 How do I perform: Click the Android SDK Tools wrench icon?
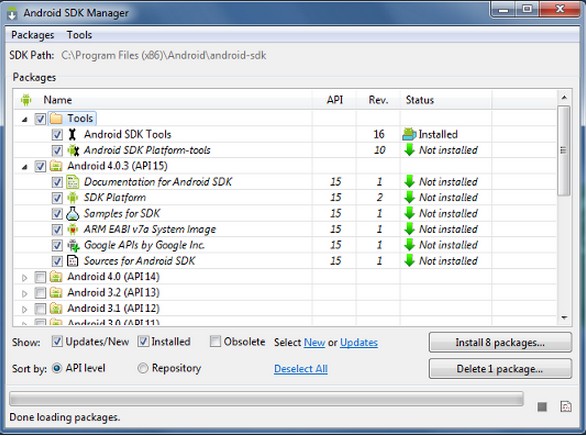[73, 134]
